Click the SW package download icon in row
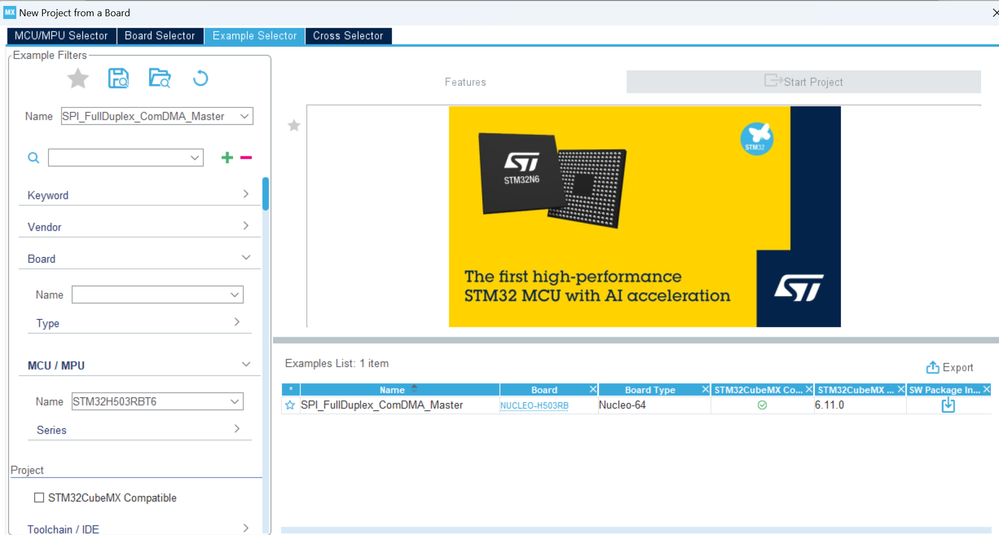The height and width of the screenshot is (535, 999). (x=948, y=405)
